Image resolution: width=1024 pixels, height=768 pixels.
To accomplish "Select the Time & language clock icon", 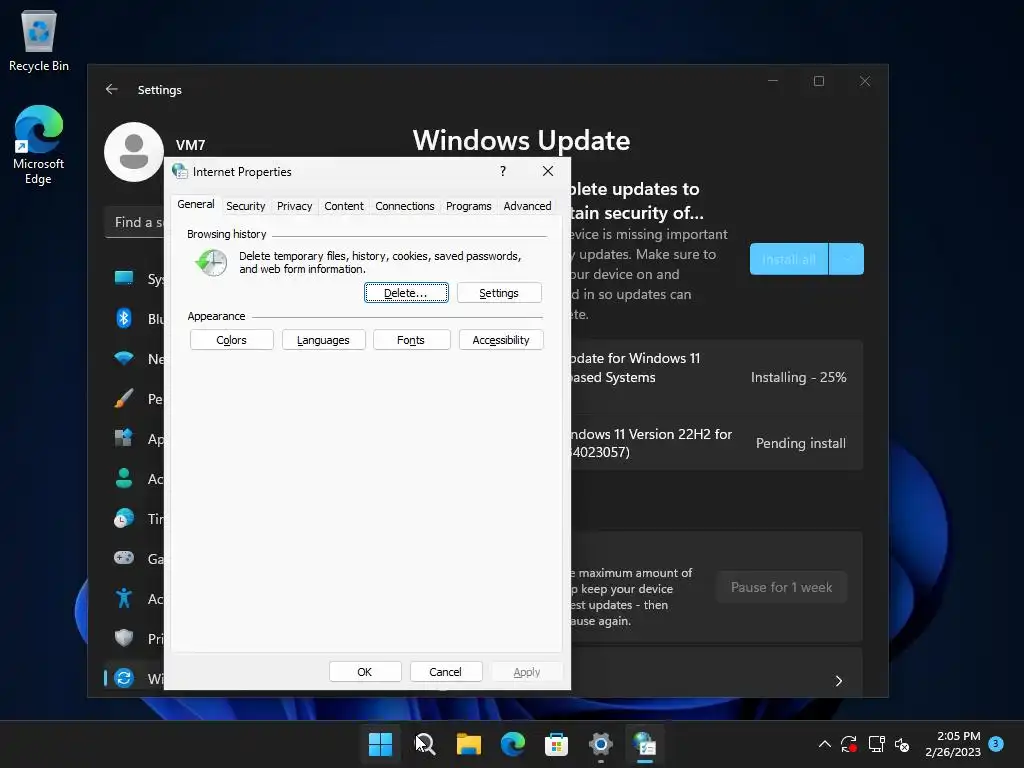I will 124,518.
